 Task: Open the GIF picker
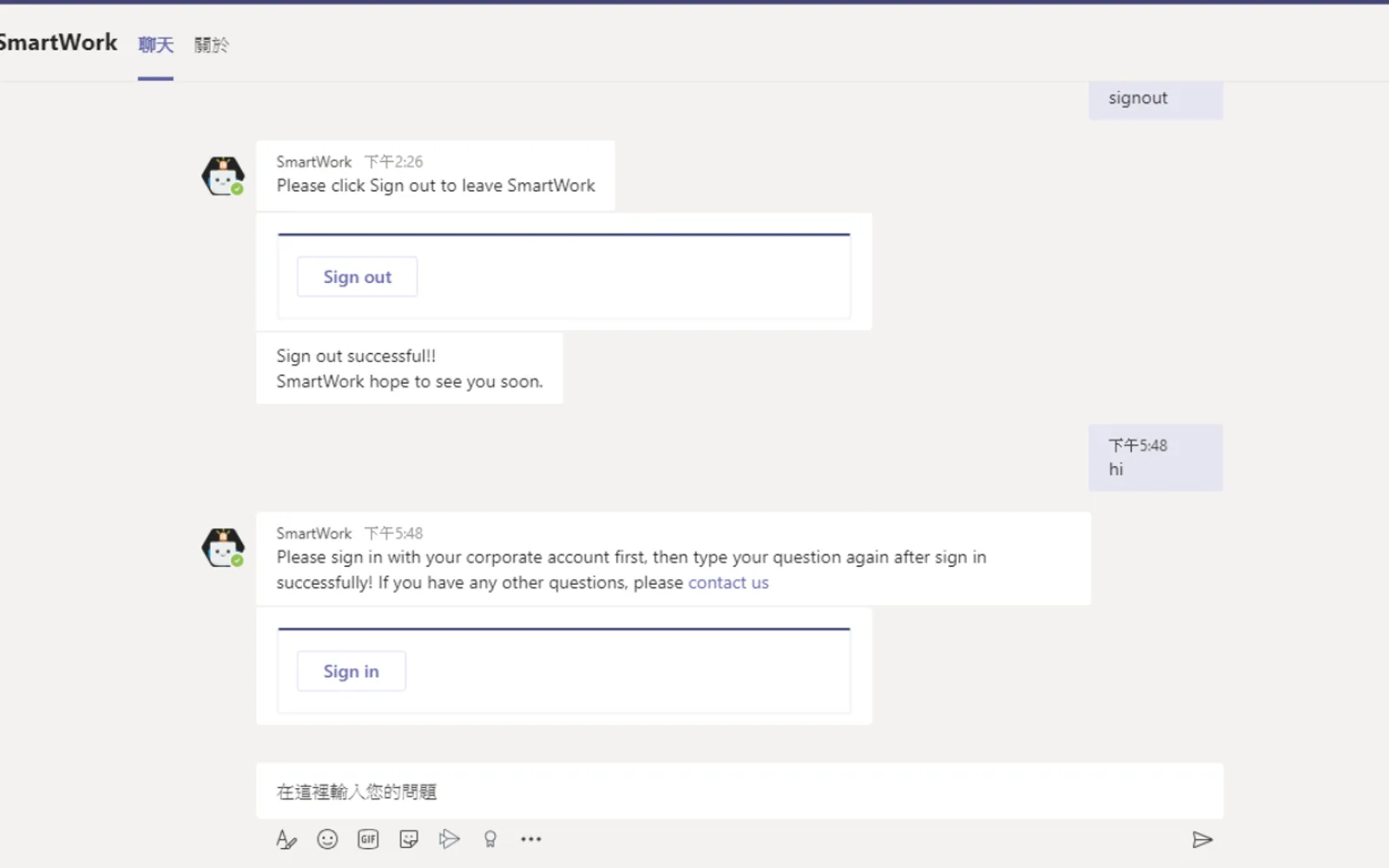coord(368,839)
